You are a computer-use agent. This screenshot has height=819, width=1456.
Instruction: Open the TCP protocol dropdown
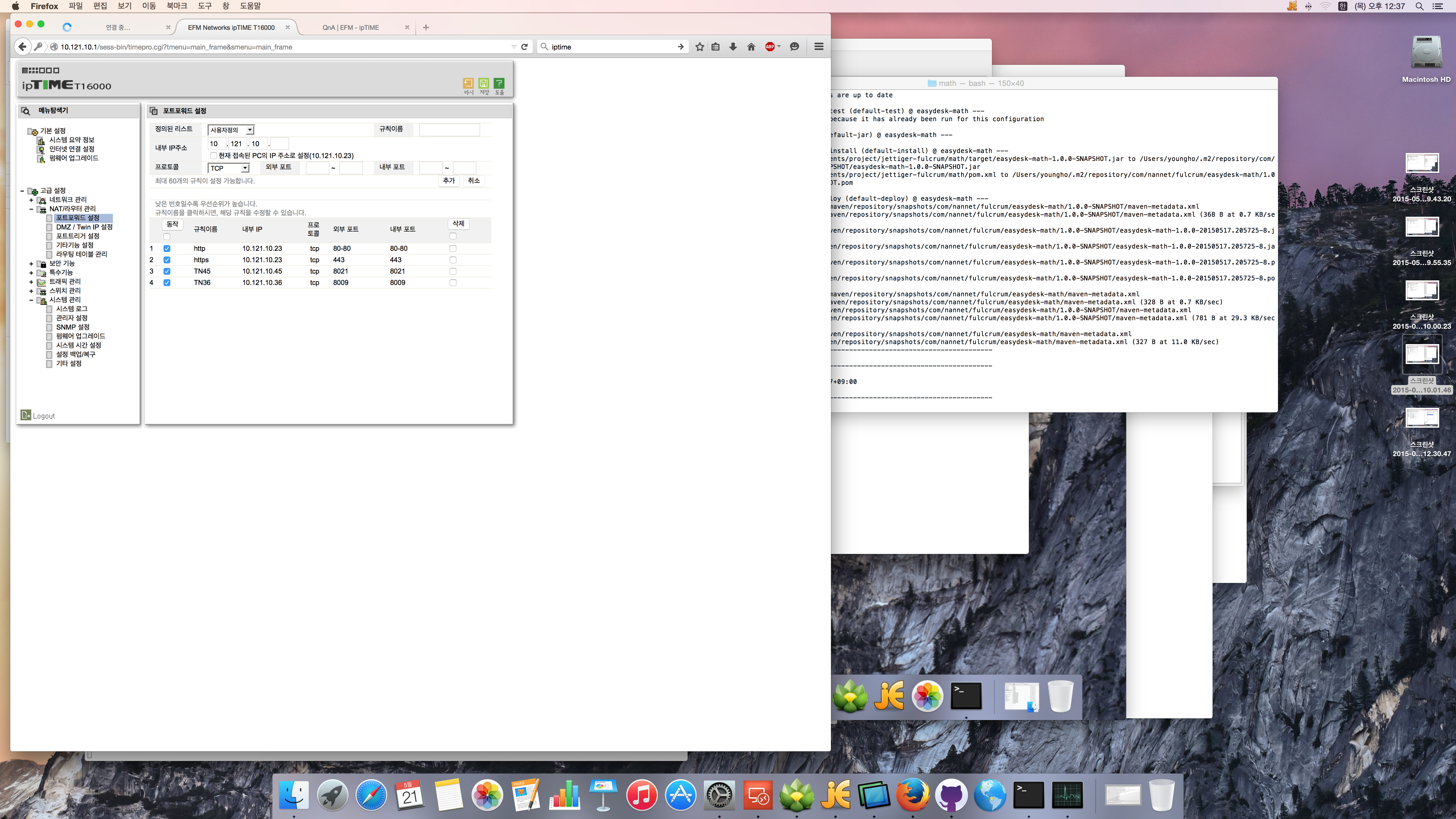(228, 168)
